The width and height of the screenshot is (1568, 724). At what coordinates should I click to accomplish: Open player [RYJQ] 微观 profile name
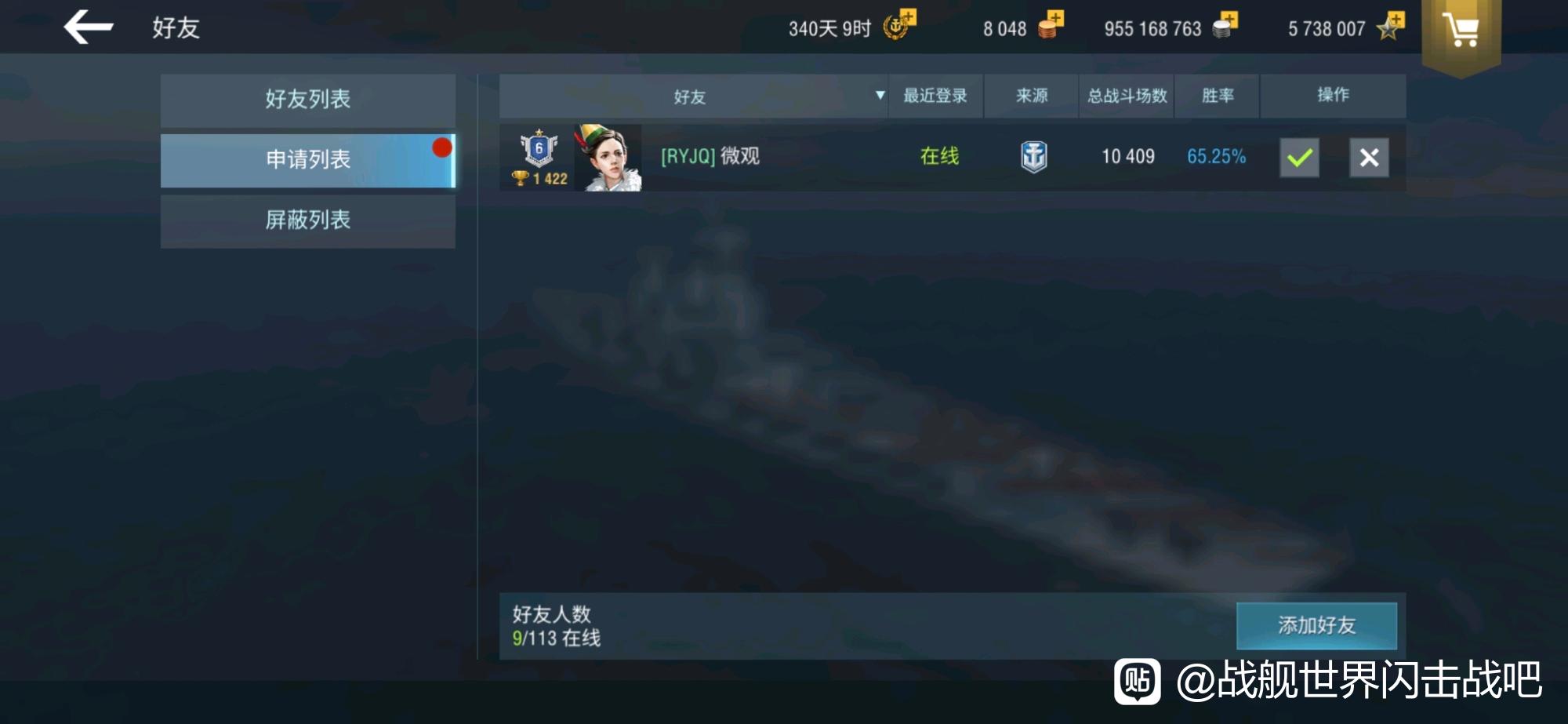click(710, 156)
